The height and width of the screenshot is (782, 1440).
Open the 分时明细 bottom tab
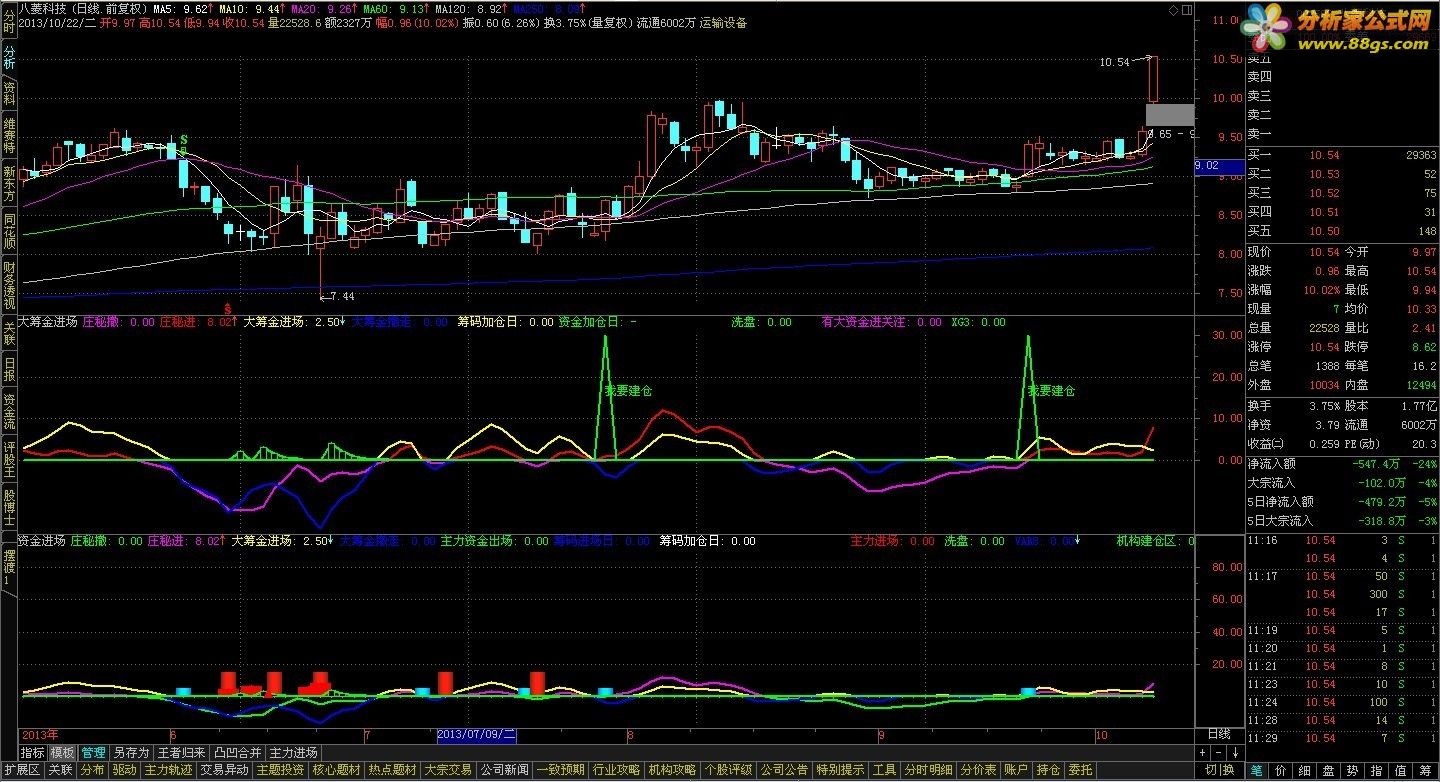click(928, 770)
